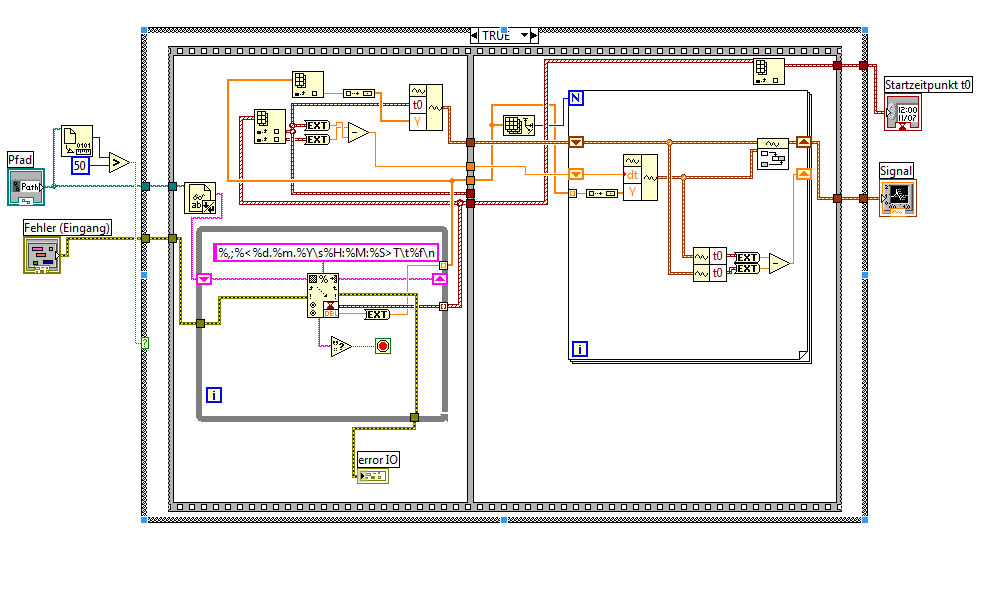Select the Build Waveform node with t0 and Y
Screen dimensions: 1005x591
pos(426,108)
